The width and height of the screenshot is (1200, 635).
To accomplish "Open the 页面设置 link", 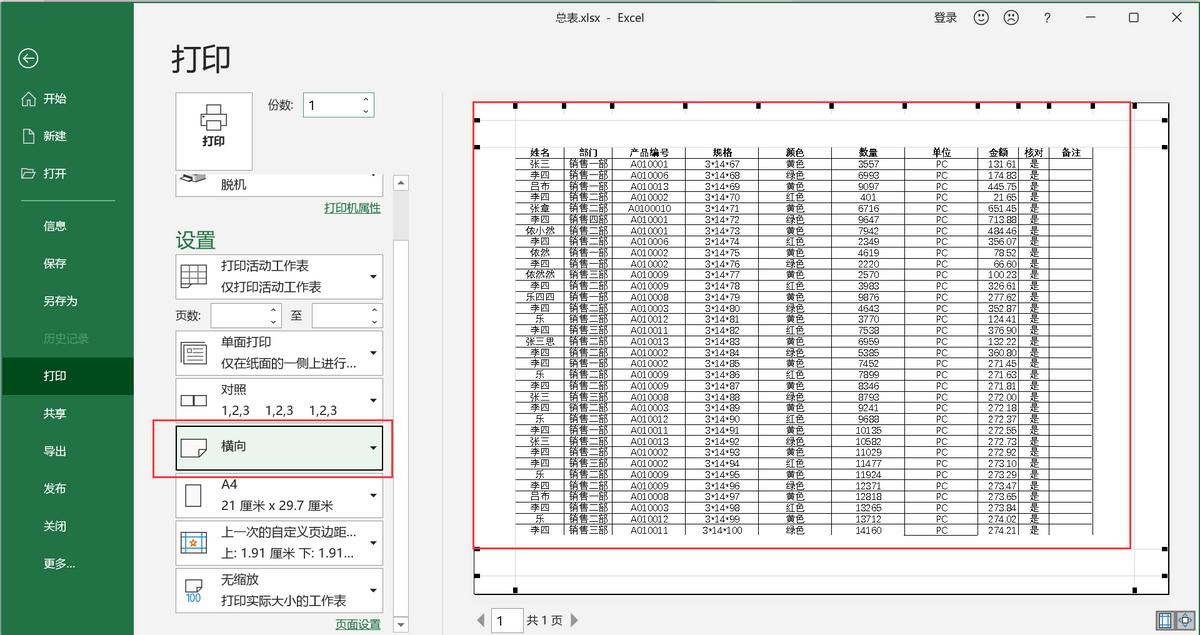I will (358, 625).
